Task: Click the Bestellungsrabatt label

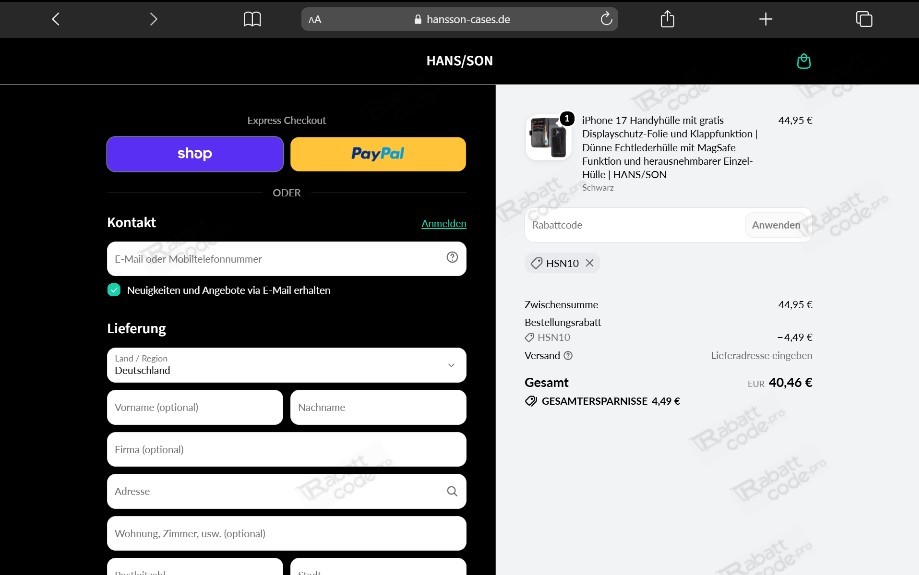Action: [x=563, y=322]
